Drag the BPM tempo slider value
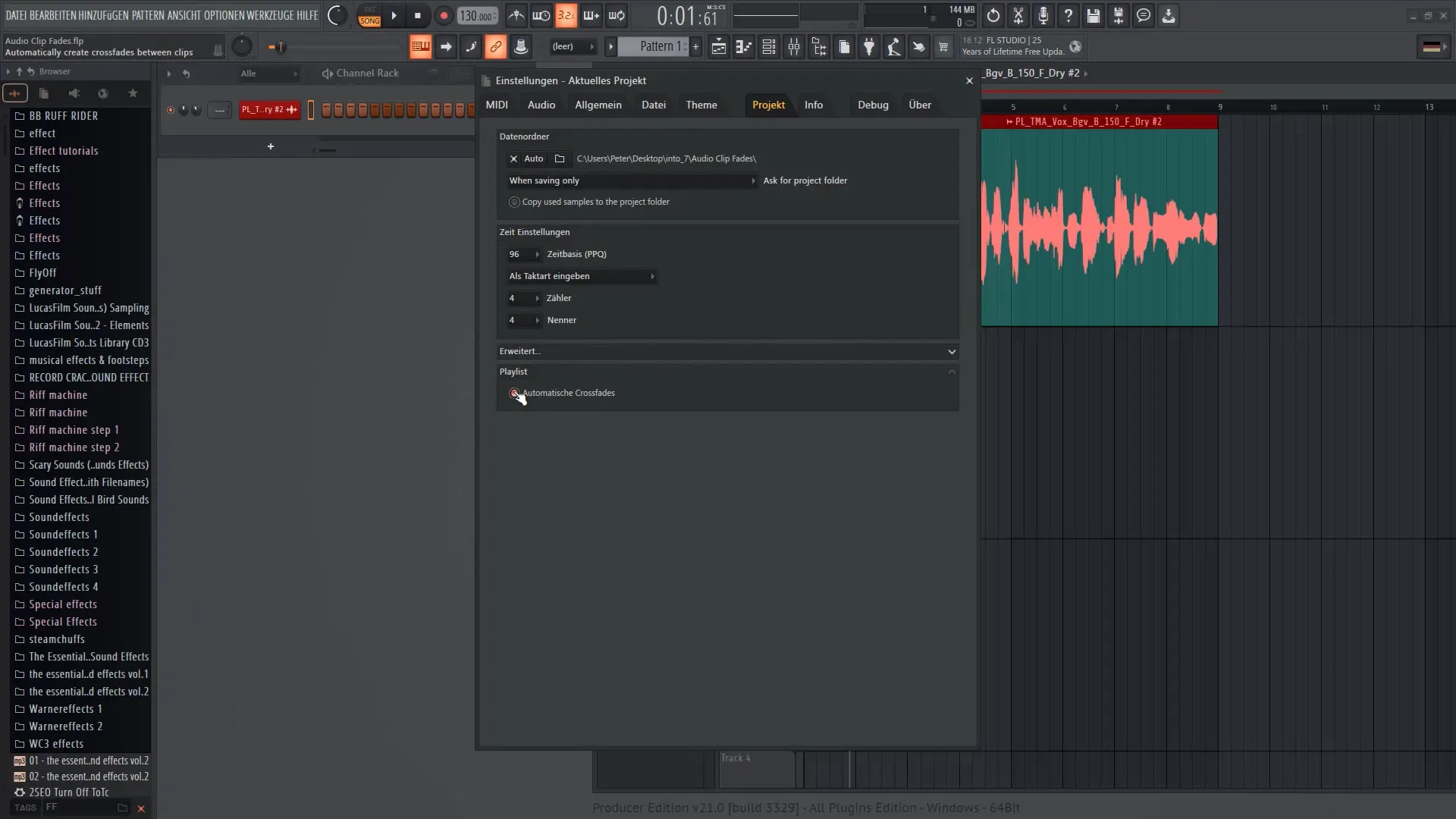This screenshot has height=819, width=1456. (x=478, y=15)
